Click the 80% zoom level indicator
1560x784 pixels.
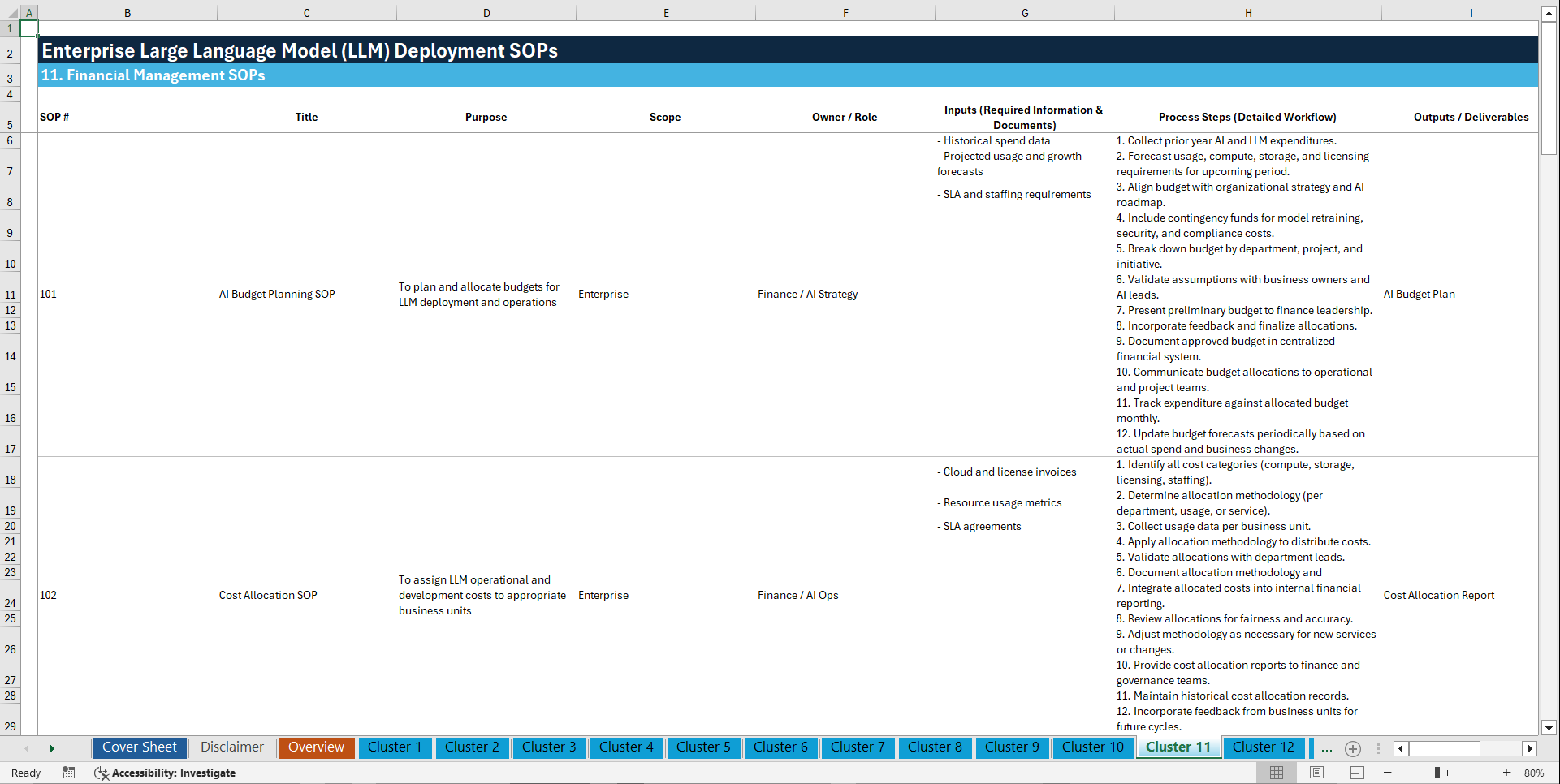click(1536, 773)
